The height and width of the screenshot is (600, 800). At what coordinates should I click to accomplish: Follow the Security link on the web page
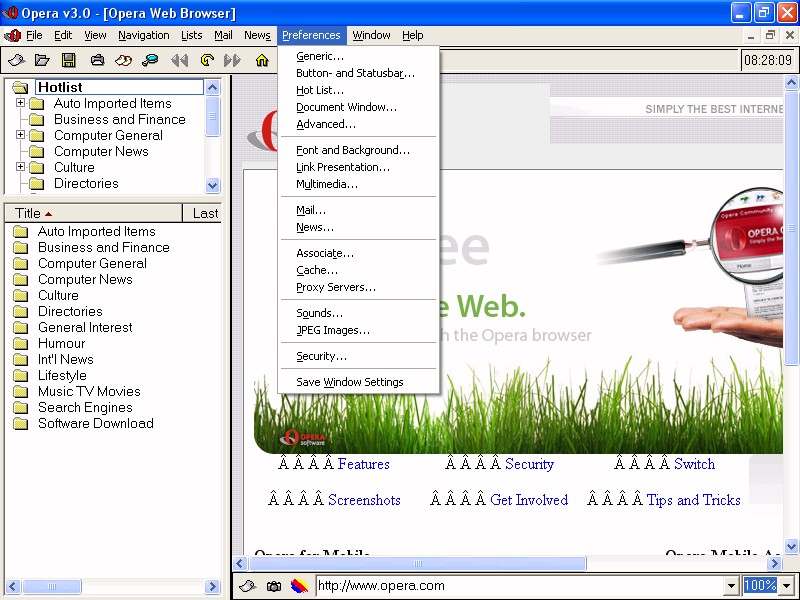(529, 464)
